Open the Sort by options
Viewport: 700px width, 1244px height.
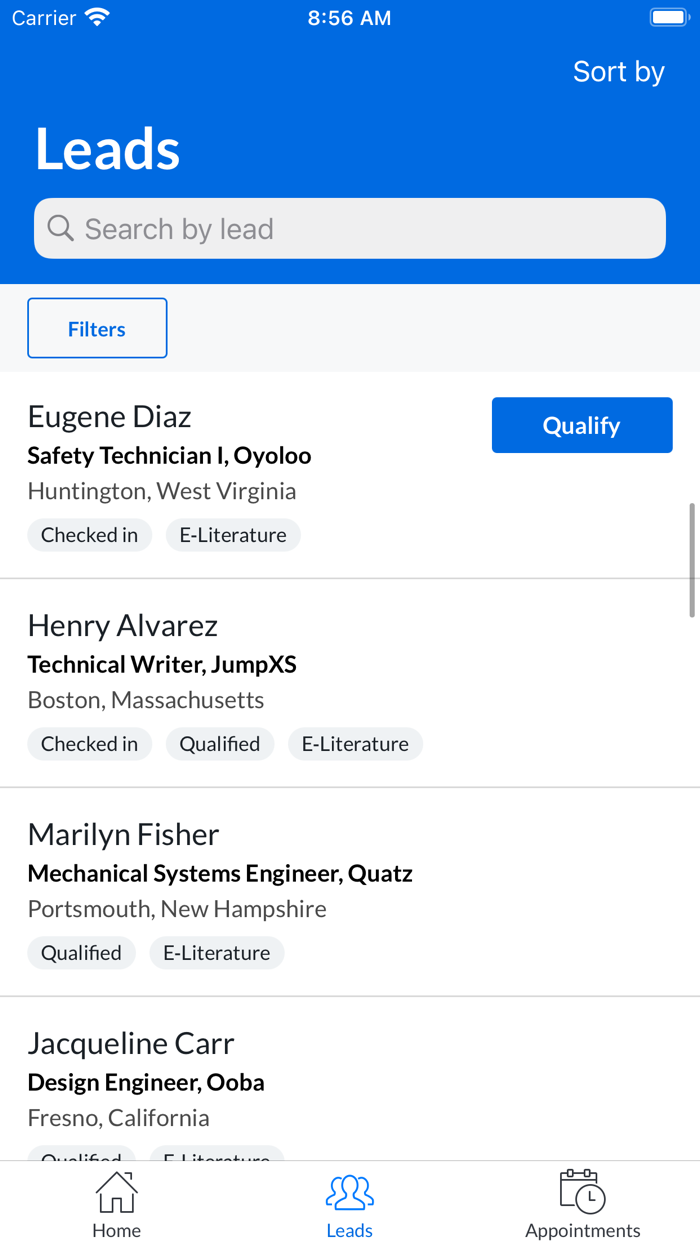coord(618,71)
